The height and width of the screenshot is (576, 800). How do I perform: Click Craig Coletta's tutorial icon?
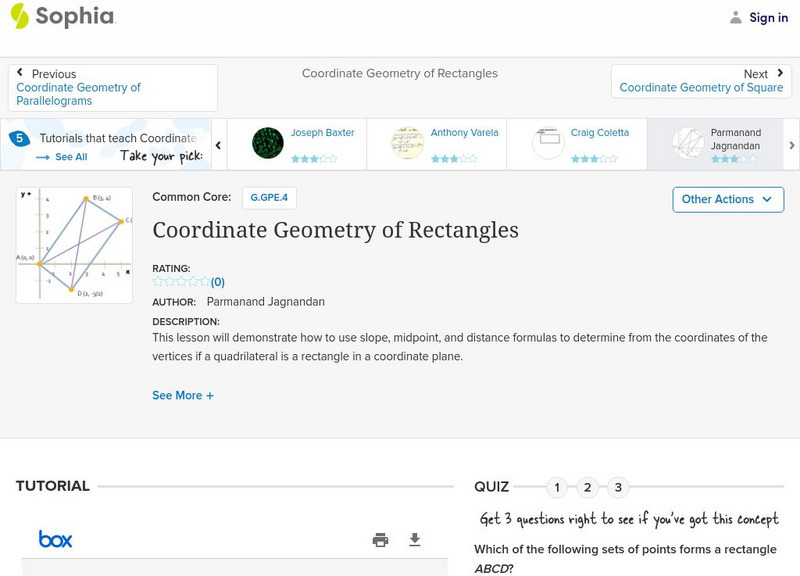[x=548, y=143]
